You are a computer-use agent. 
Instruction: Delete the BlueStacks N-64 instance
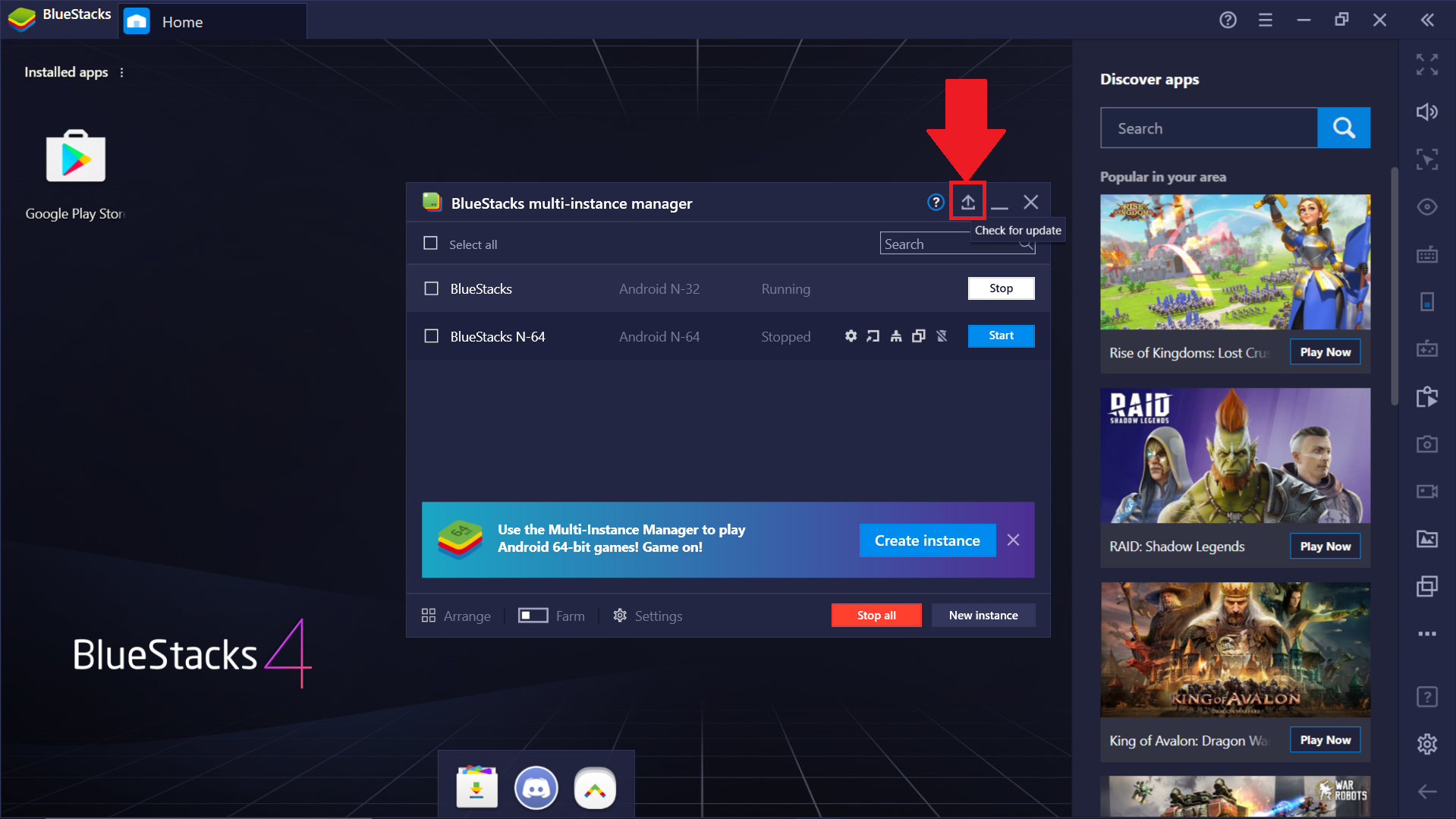[x=942, y=335]
